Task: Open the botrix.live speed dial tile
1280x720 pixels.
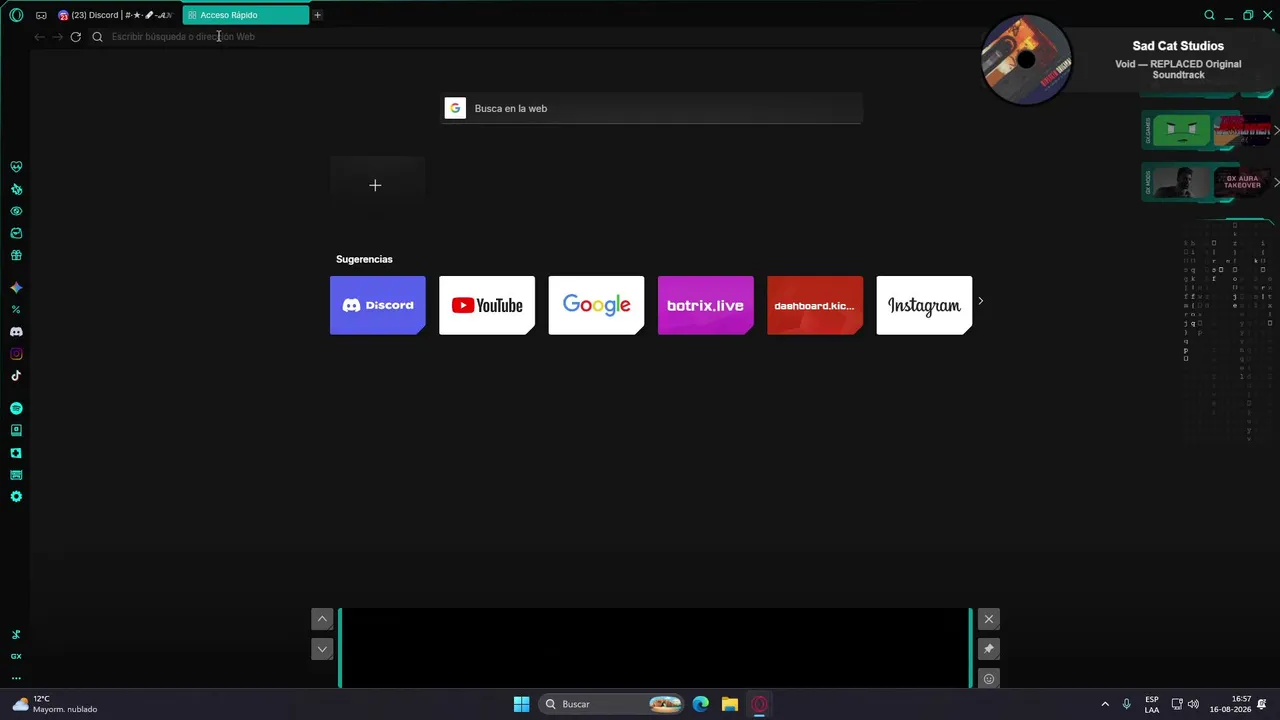Action: [x=705, y=305]
